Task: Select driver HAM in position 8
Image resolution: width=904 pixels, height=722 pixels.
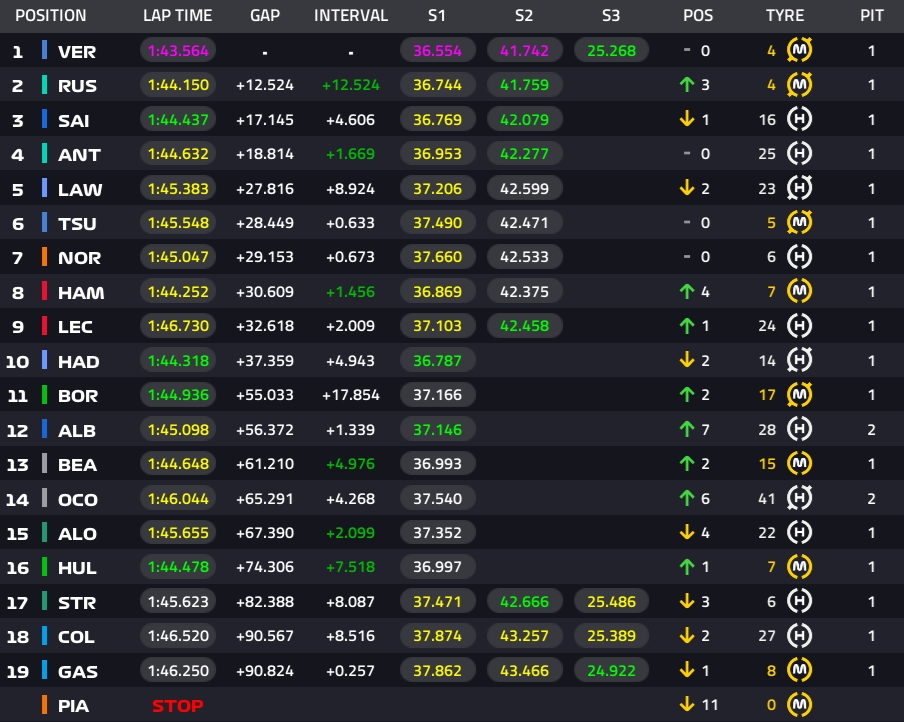Action: (x=81, y=292)
